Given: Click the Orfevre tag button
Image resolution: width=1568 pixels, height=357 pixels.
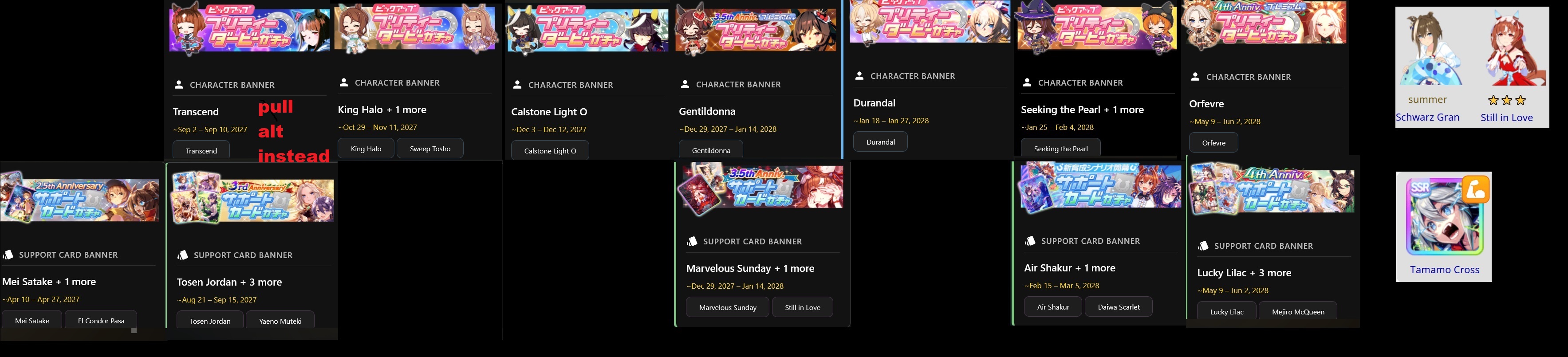Looking at the screenshot, I should 1214,142.
